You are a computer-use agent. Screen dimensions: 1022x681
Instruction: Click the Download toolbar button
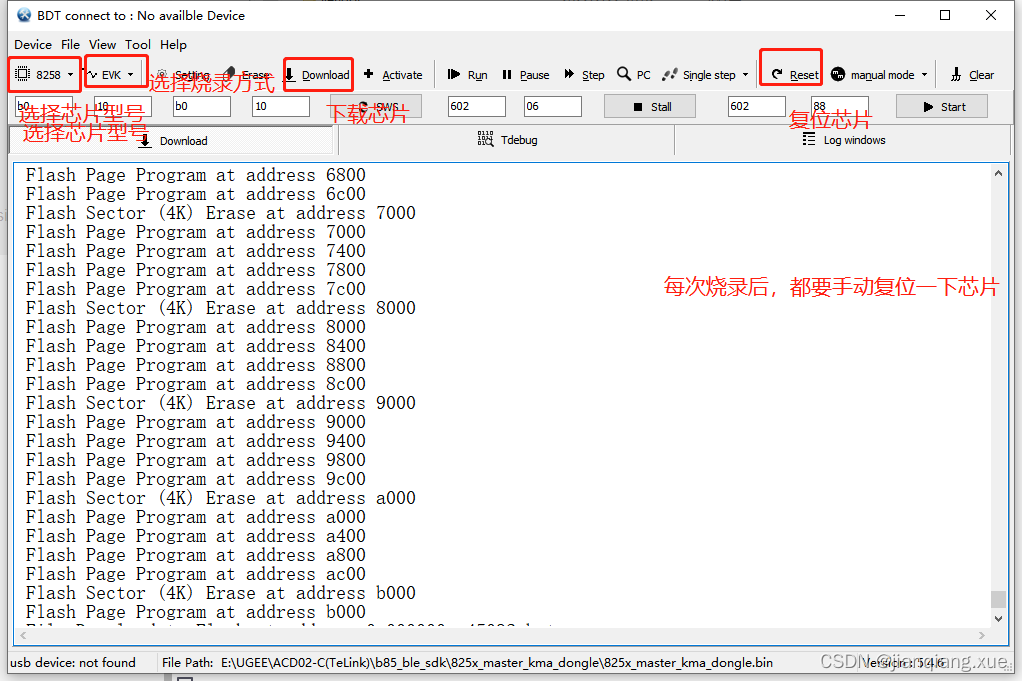pos(318,74)
